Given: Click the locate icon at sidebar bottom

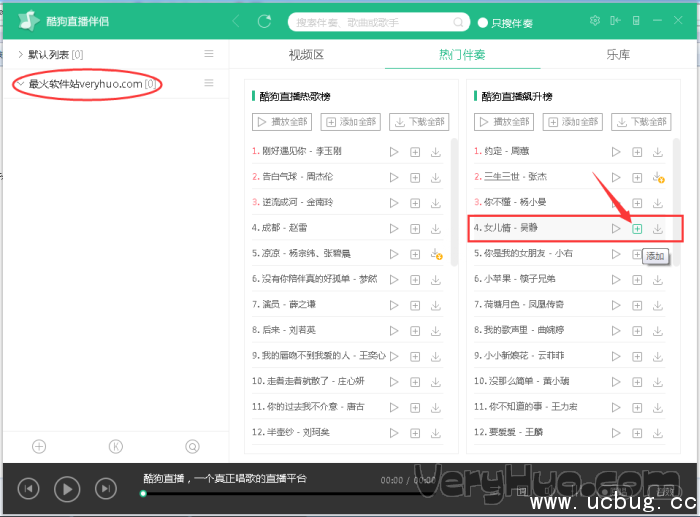Looking at the screenshot, I should click(192, 446).
